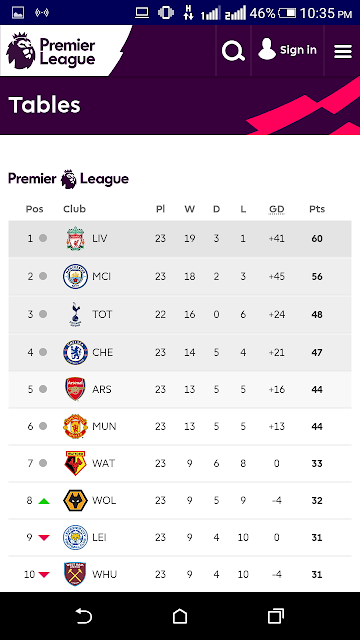Expand West Ham row via red arrow
360x640 pixels.
click(44, 575)
